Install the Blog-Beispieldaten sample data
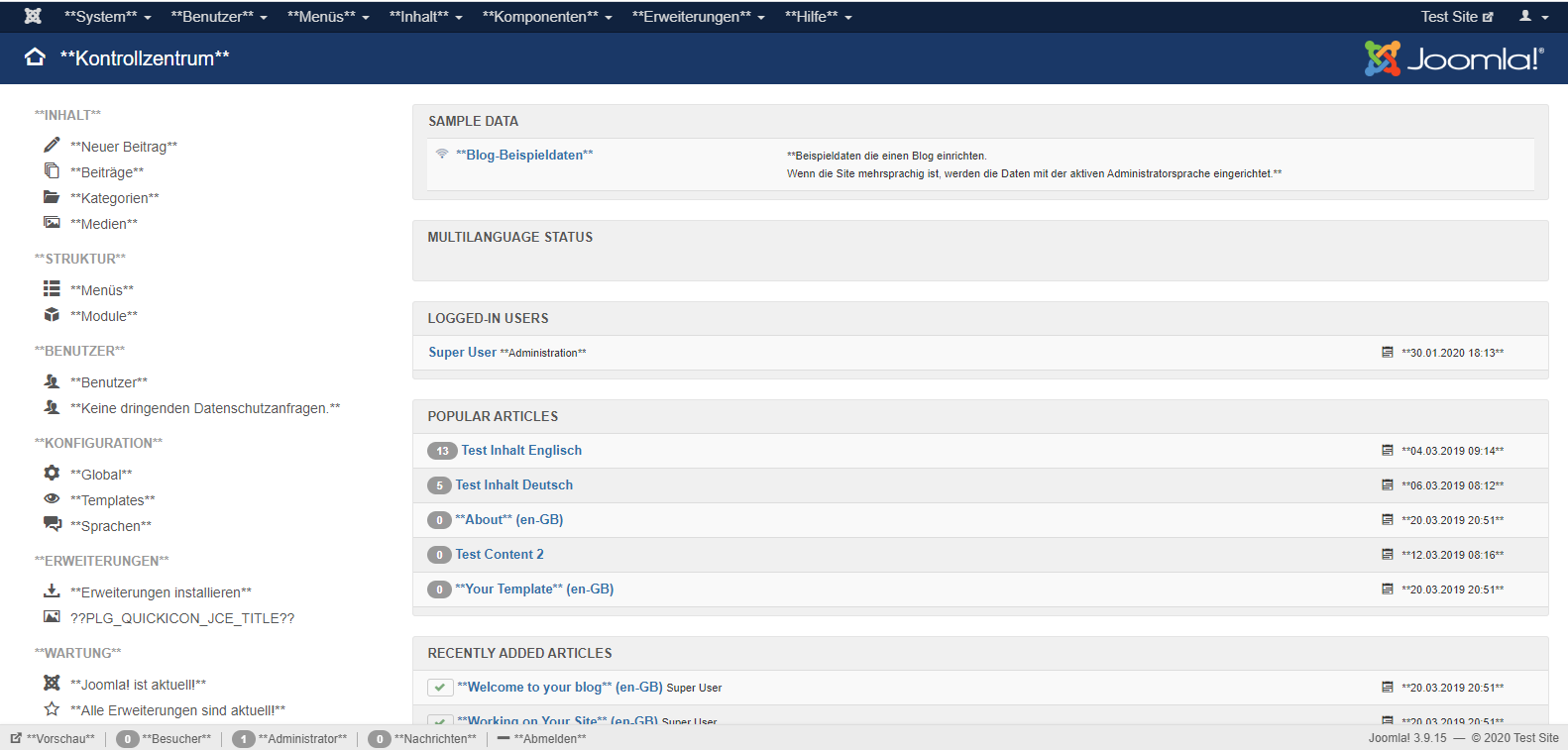 pos(524,155)
